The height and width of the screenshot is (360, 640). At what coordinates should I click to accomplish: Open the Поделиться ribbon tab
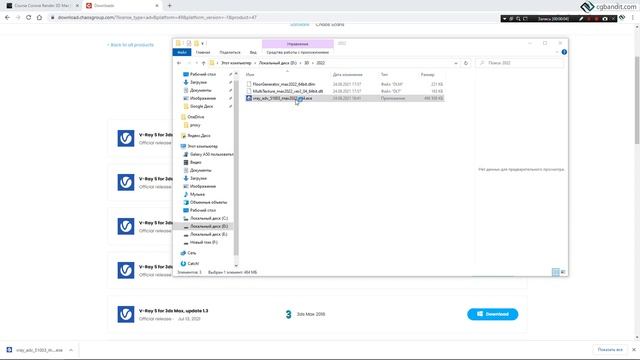point(230,52)
